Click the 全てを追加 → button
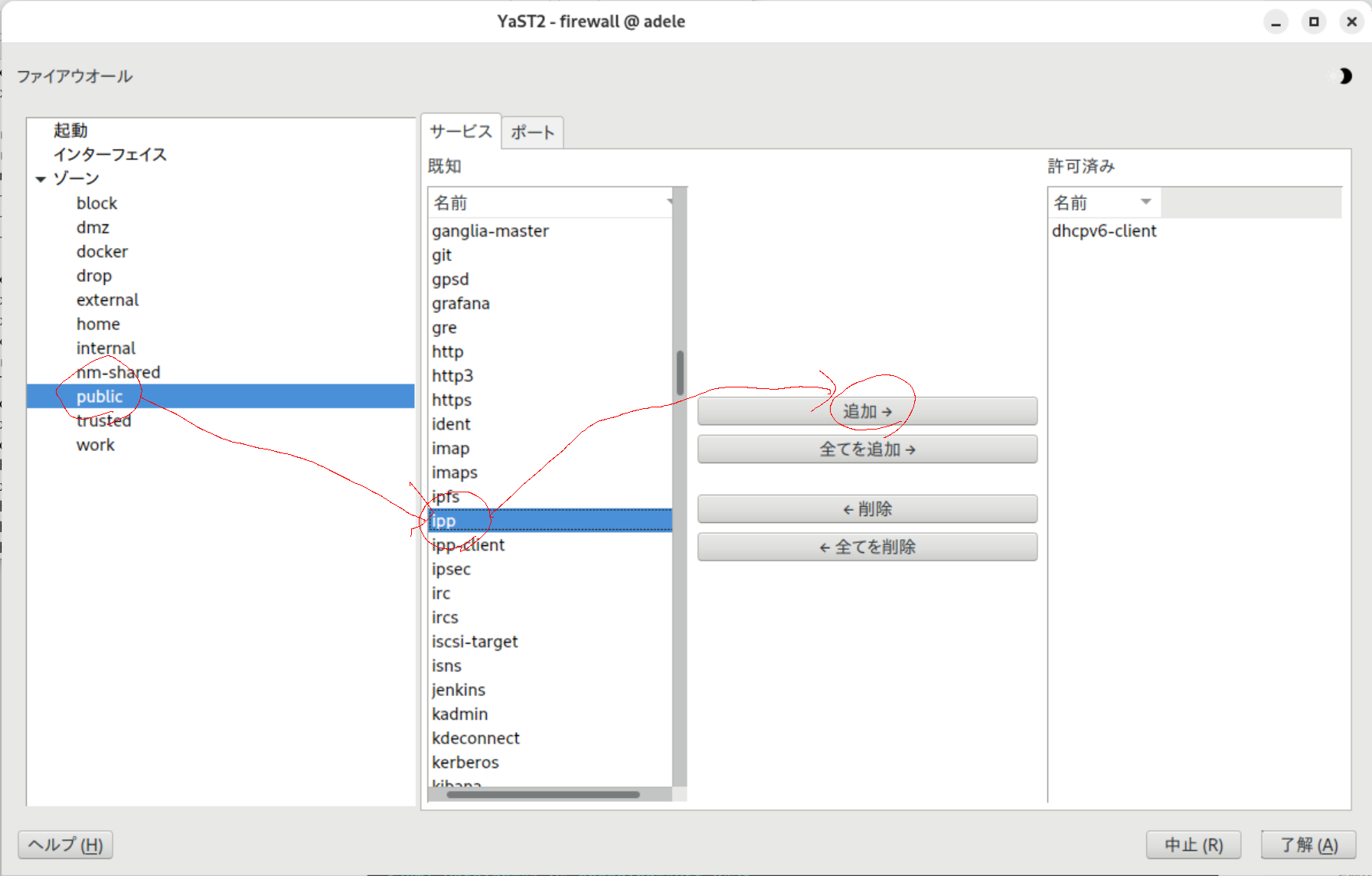The image size is (1372, 876). pos(867,449)
